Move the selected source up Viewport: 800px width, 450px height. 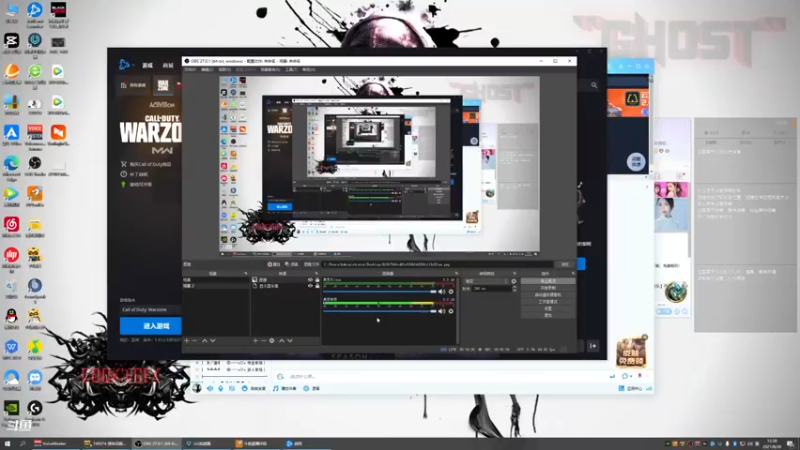coord(282,340)
